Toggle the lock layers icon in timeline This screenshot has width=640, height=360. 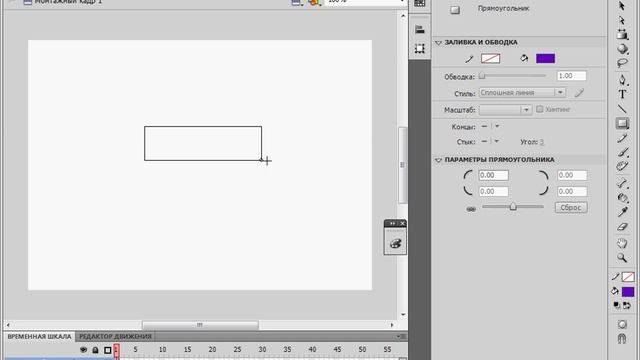95,350
